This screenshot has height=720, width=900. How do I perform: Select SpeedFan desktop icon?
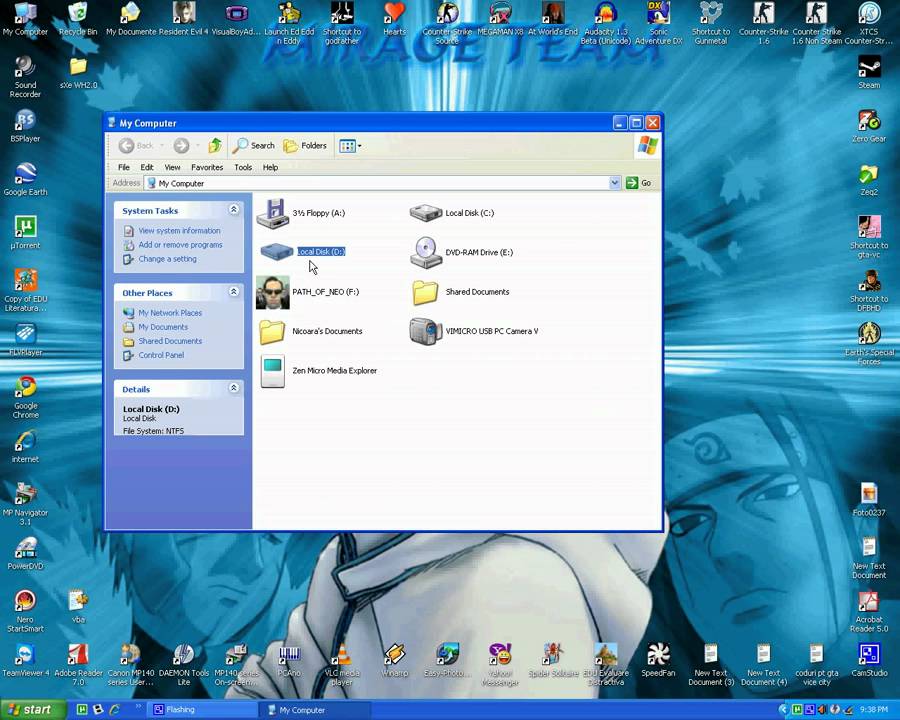click(x=658, y=660)
